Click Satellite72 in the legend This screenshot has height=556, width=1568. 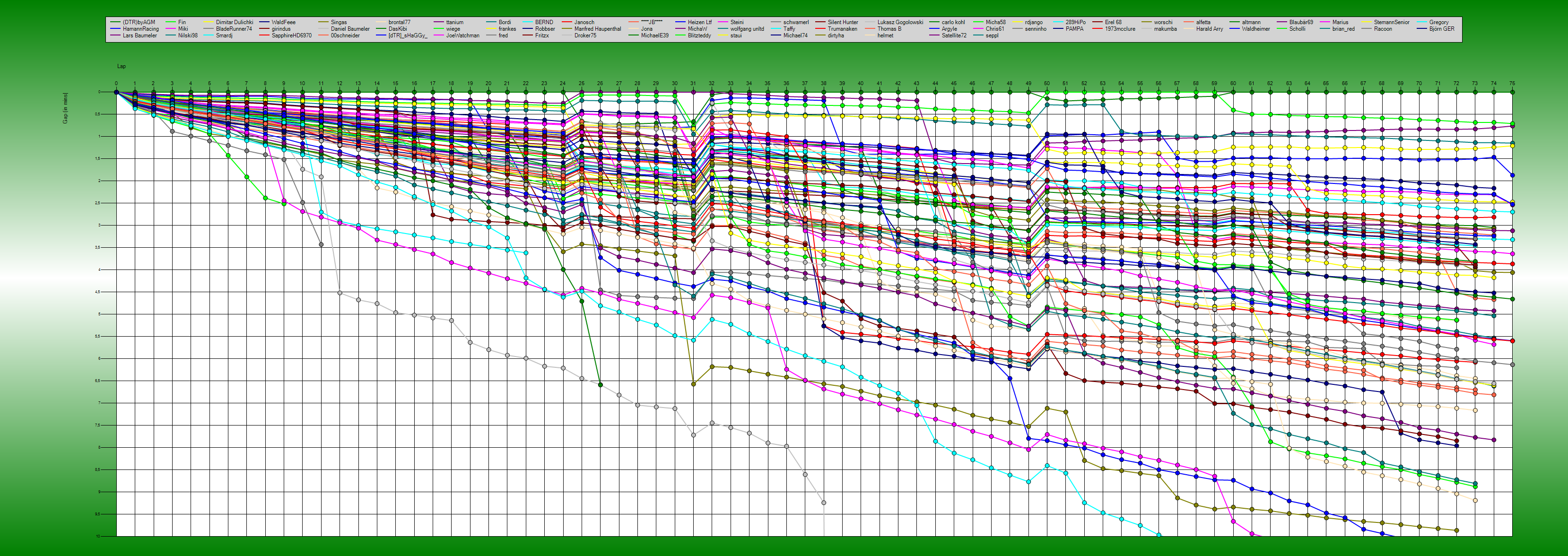[x=954, y=35]
